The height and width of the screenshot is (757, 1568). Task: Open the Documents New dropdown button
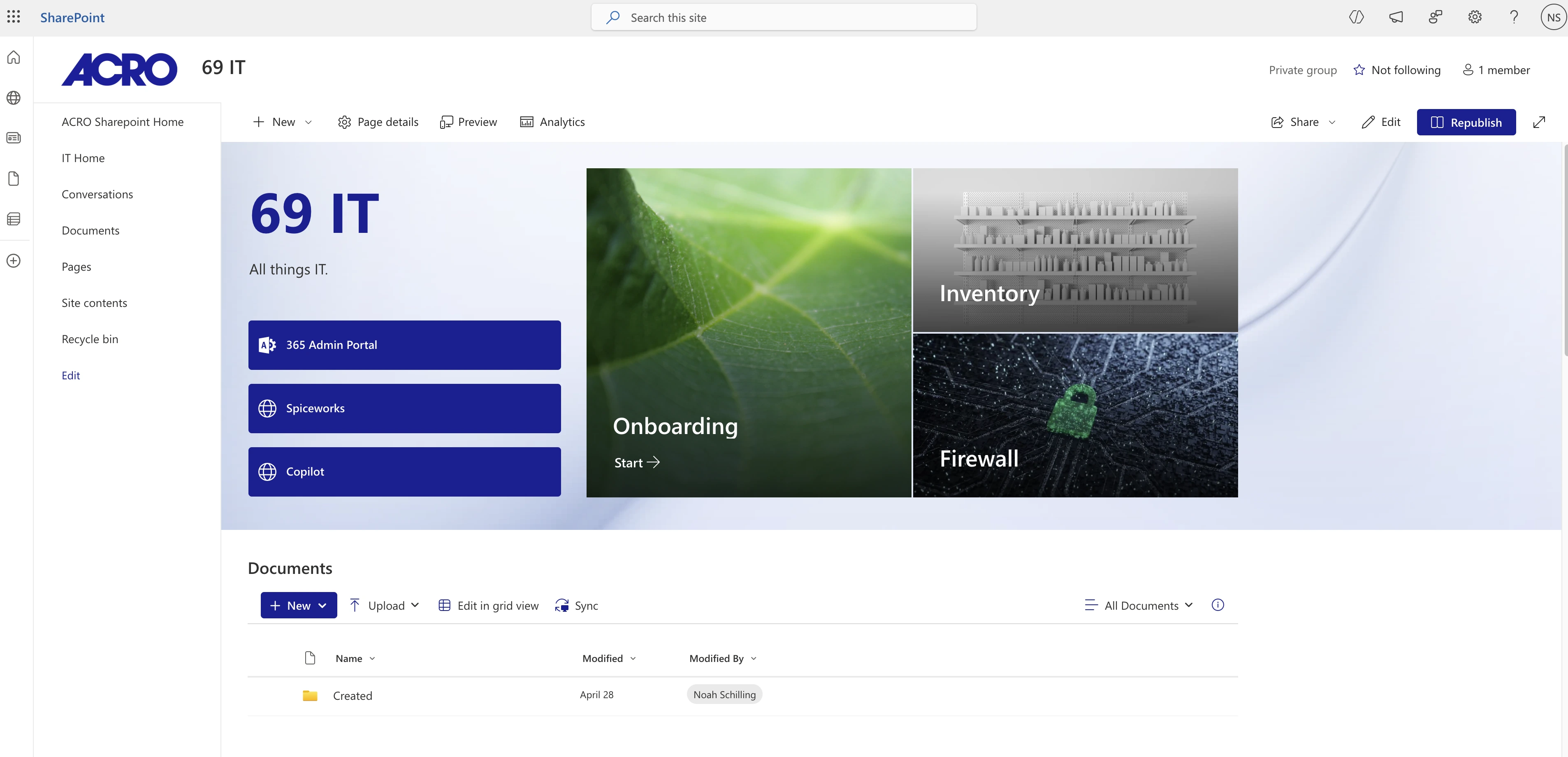pyautogui.click(x=299, y=605)
